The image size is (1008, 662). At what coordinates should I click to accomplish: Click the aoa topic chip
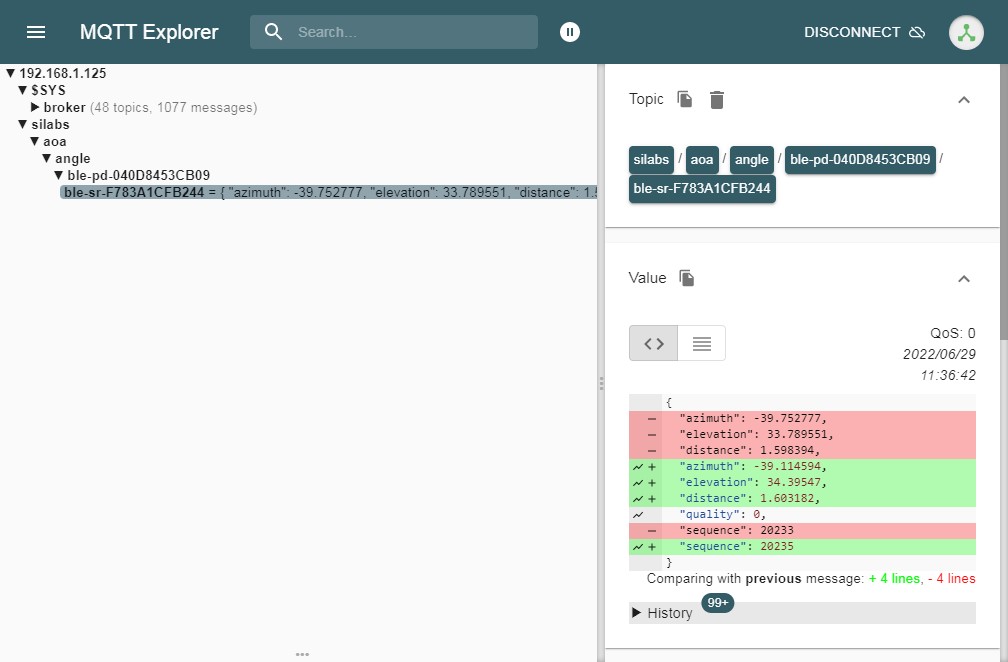point(701,159)
